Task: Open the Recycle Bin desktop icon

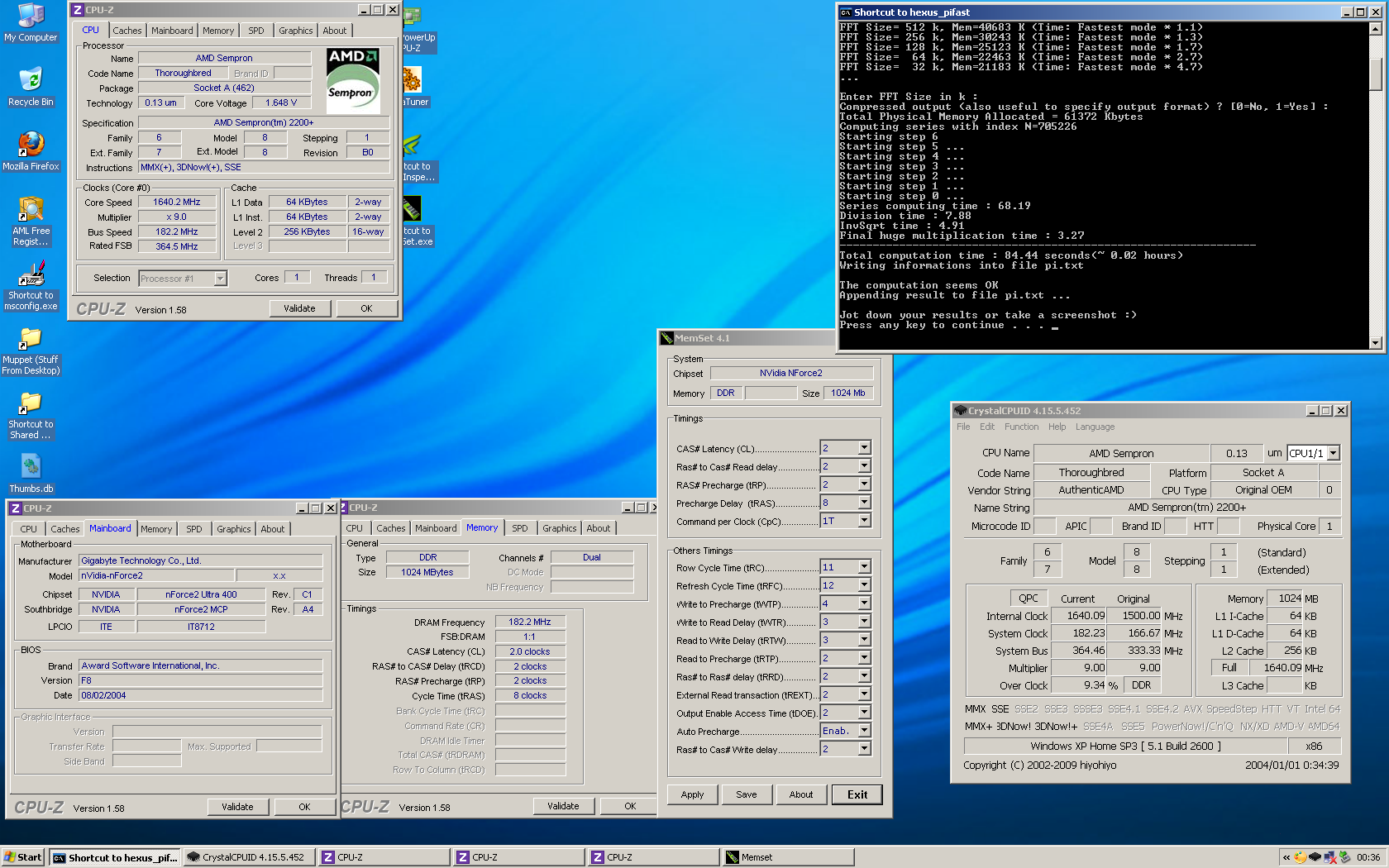Action: pos(31,87)
